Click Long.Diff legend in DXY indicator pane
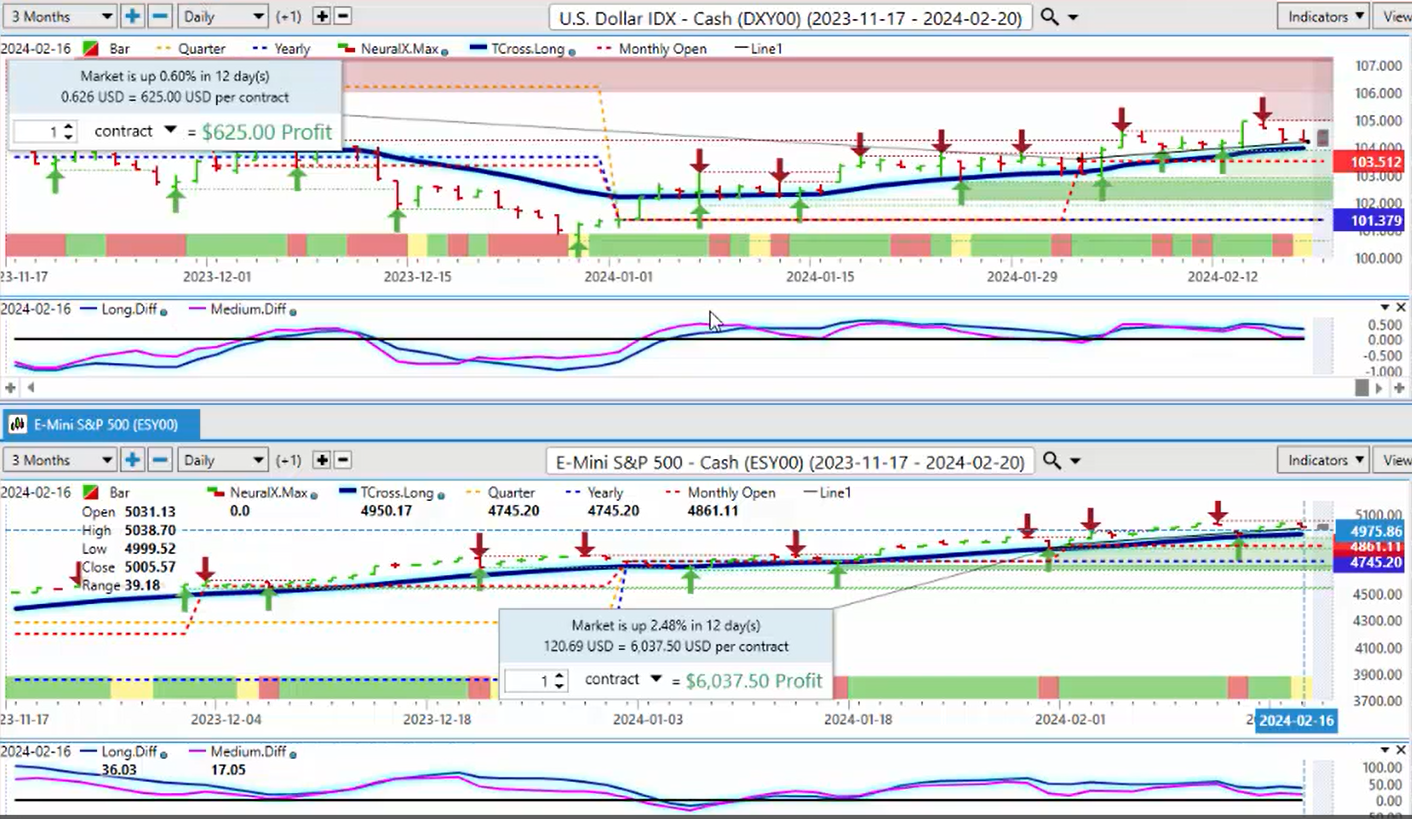This screenshot has height=819, width=1412. pyautogui.click(x=125, y=310)
